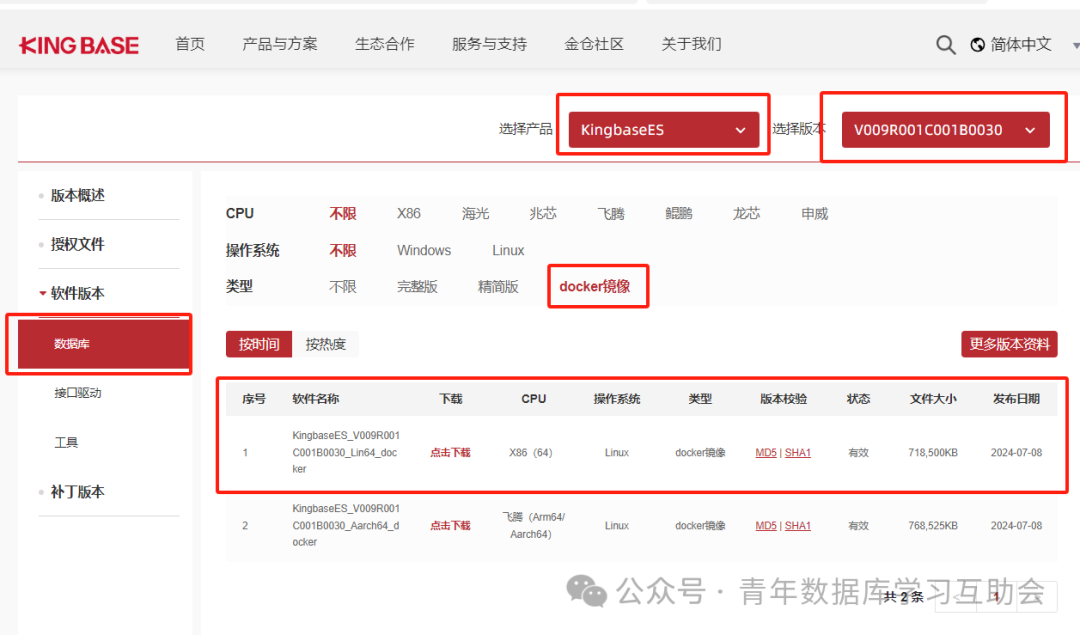Screen dimensions: 1080x635
Task: Click the 软件名称 column header
Action: [x=315, y=399]
